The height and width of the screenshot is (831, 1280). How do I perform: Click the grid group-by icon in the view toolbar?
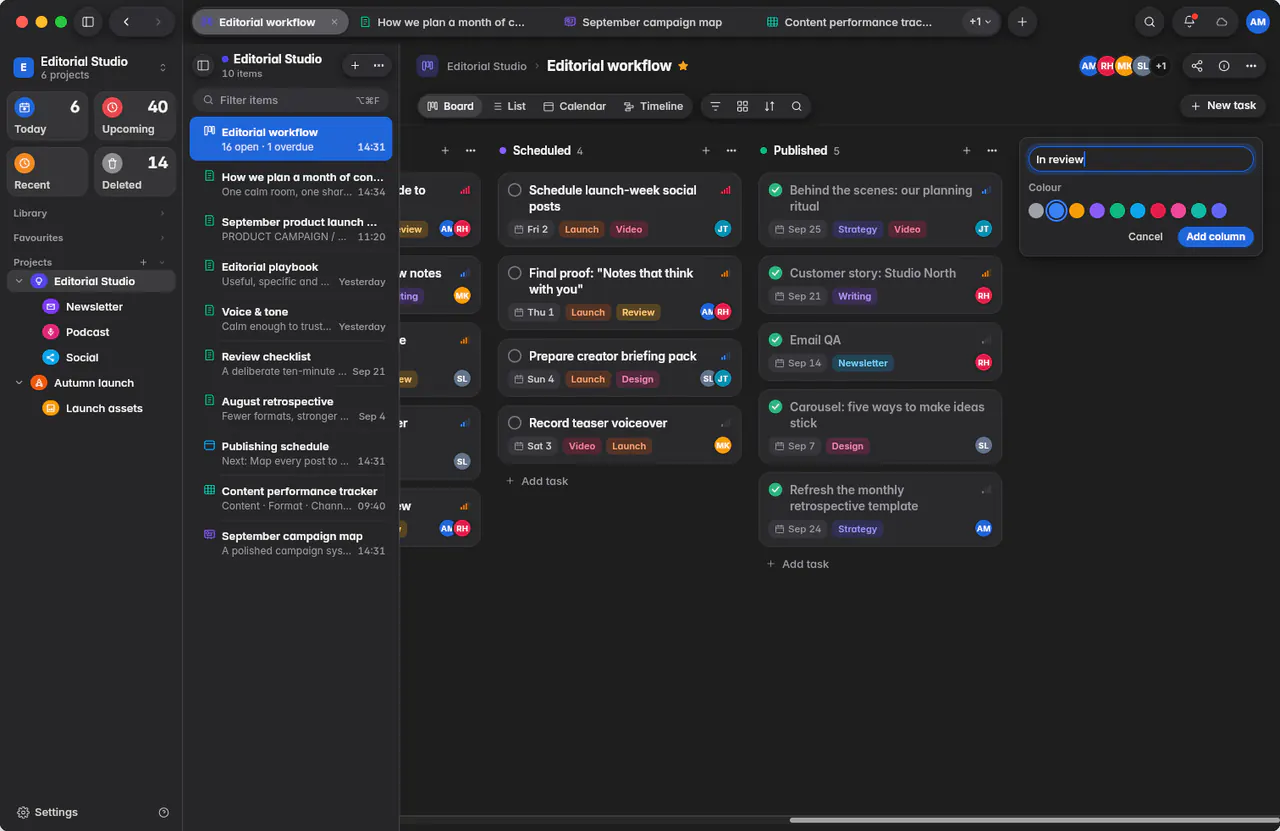(x=742, y=106)
